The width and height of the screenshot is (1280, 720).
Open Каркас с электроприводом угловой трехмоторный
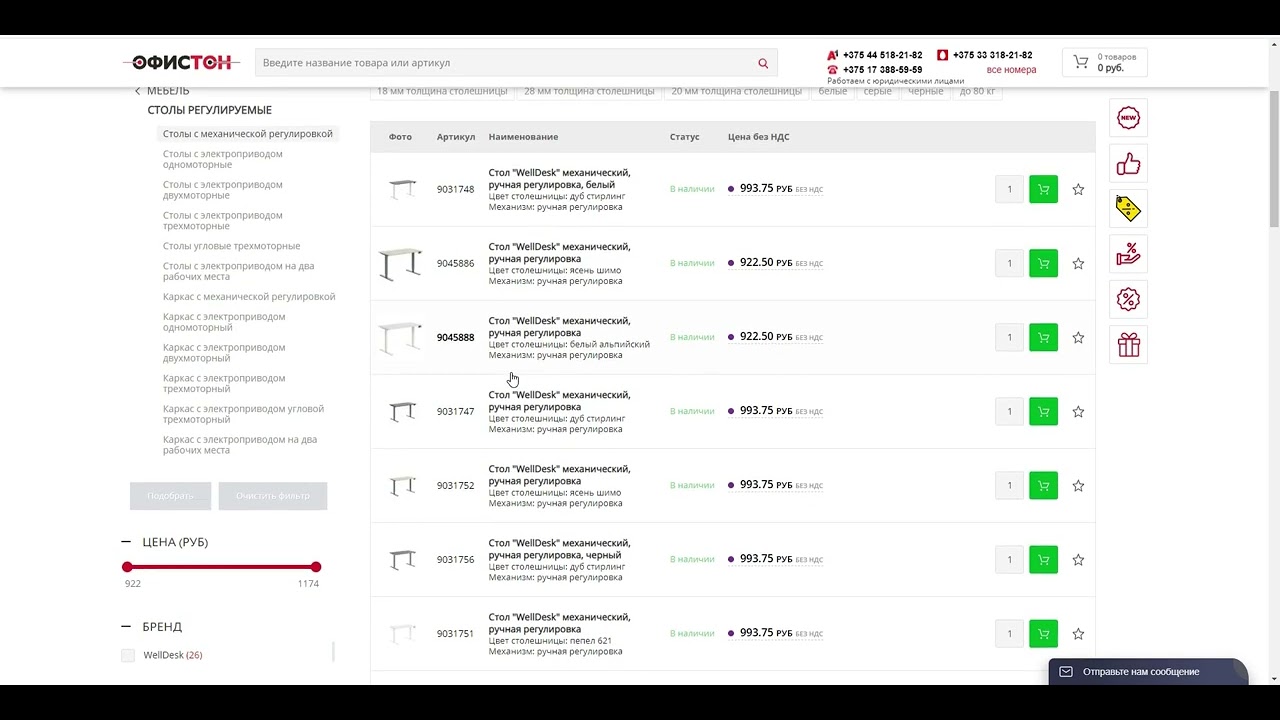coord(243,414)
